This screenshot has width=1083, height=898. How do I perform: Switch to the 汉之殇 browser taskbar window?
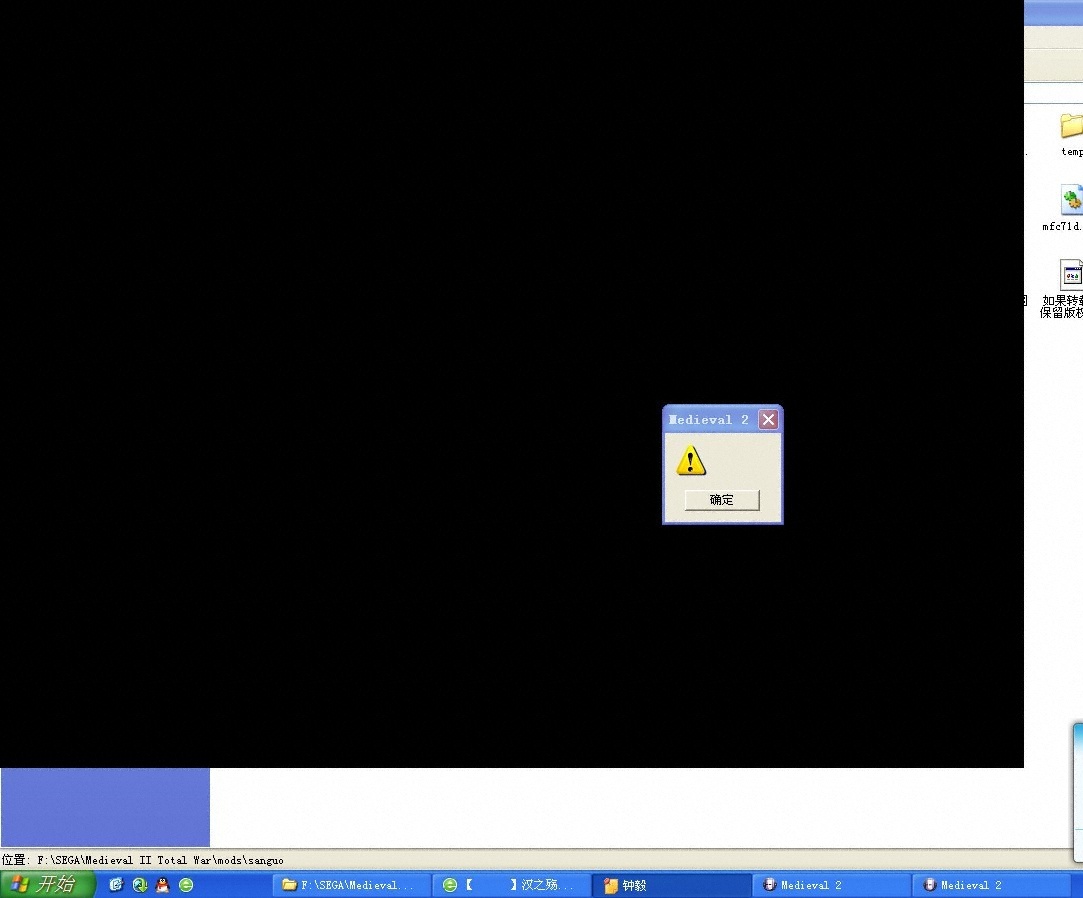(x=510, y=885)
